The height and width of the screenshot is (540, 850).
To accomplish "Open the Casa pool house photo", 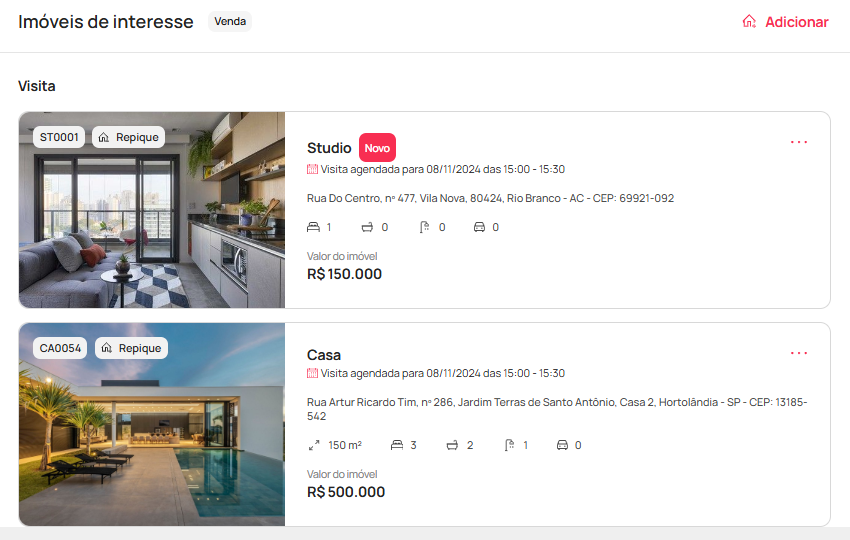I will tap(152, 425).
